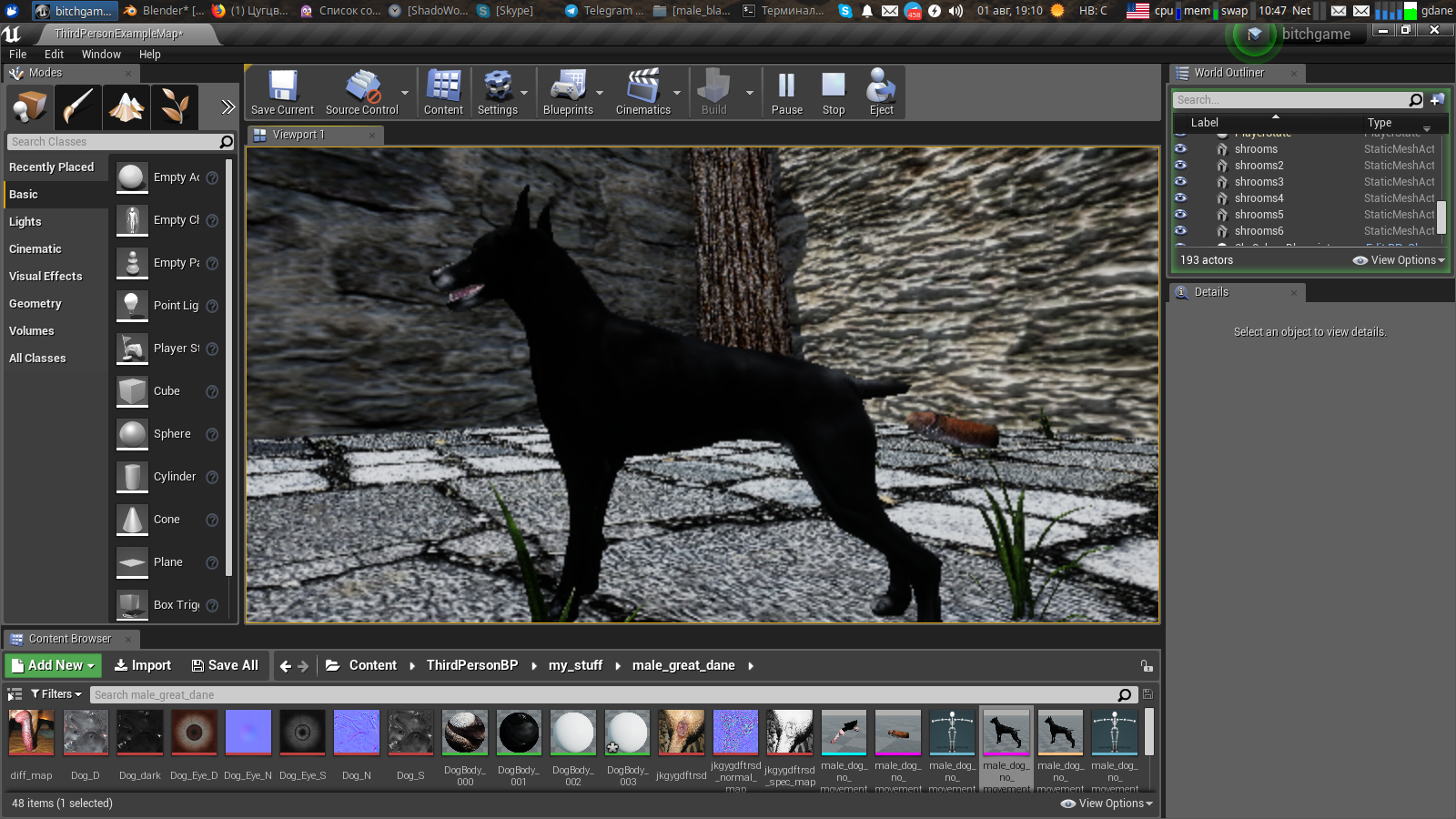Screen dimensions: 1456x819
Task: Click the Save All button
Action: (225, 665)
